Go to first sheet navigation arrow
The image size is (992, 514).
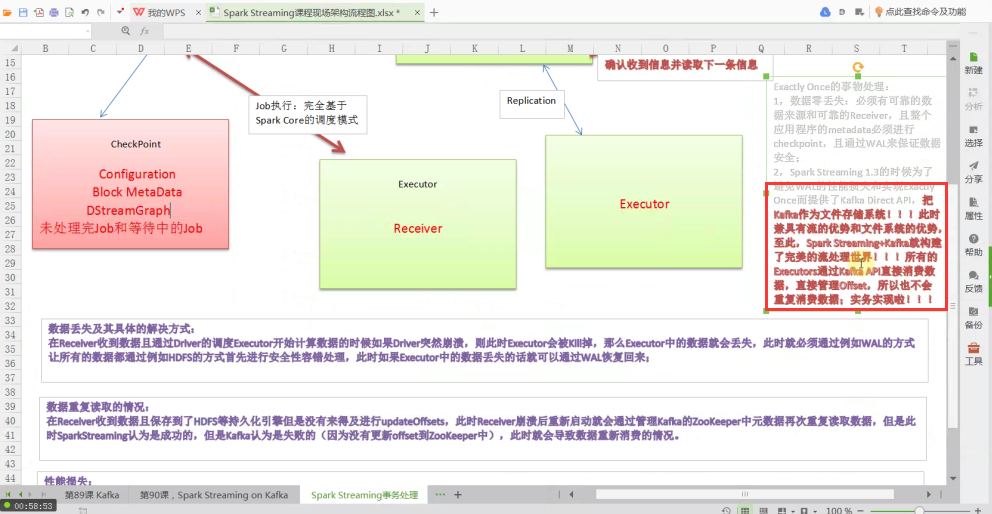[8, 494]
